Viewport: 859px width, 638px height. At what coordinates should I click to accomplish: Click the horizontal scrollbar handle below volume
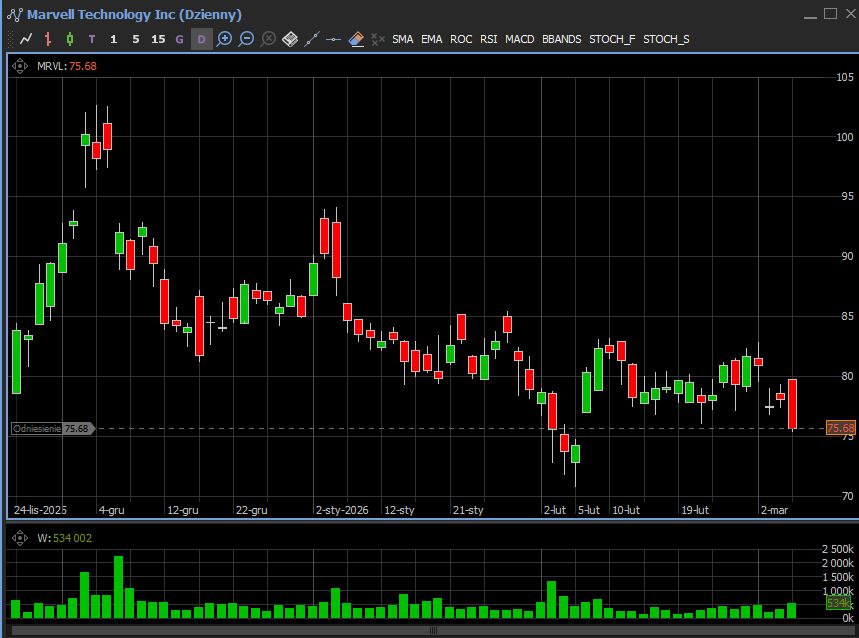tap(432, 631)
